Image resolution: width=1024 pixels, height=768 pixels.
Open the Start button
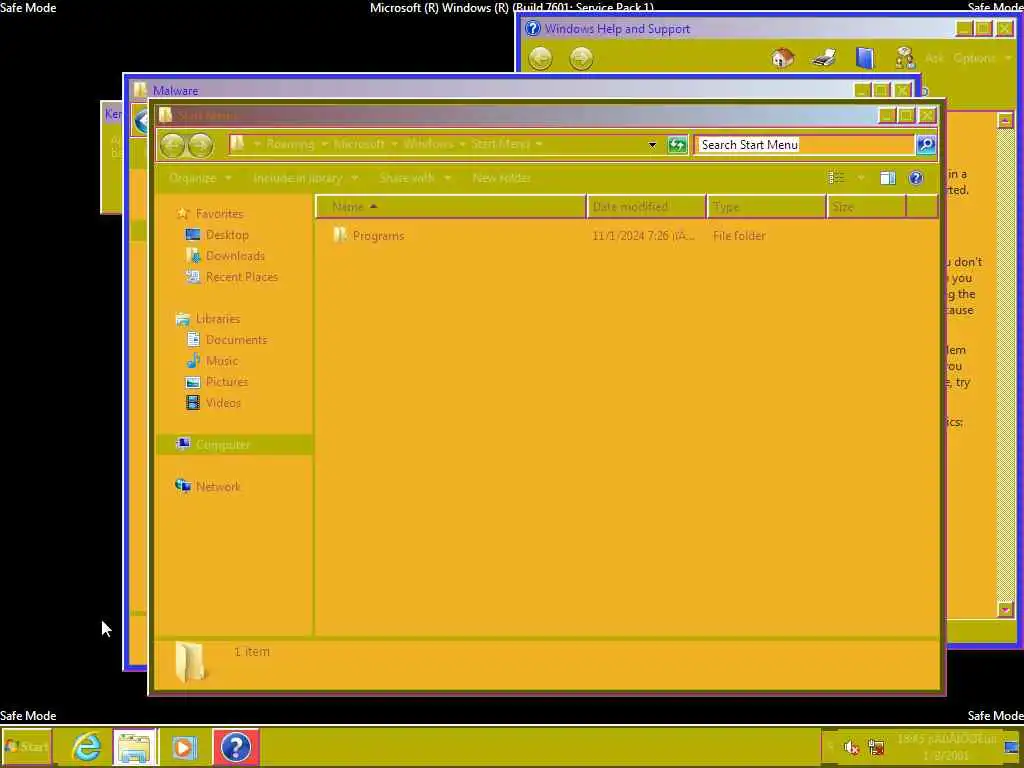27,746
